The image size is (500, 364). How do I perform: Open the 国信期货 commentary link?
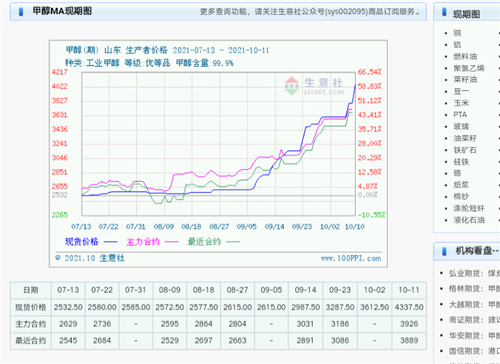[x=474, y=351]
